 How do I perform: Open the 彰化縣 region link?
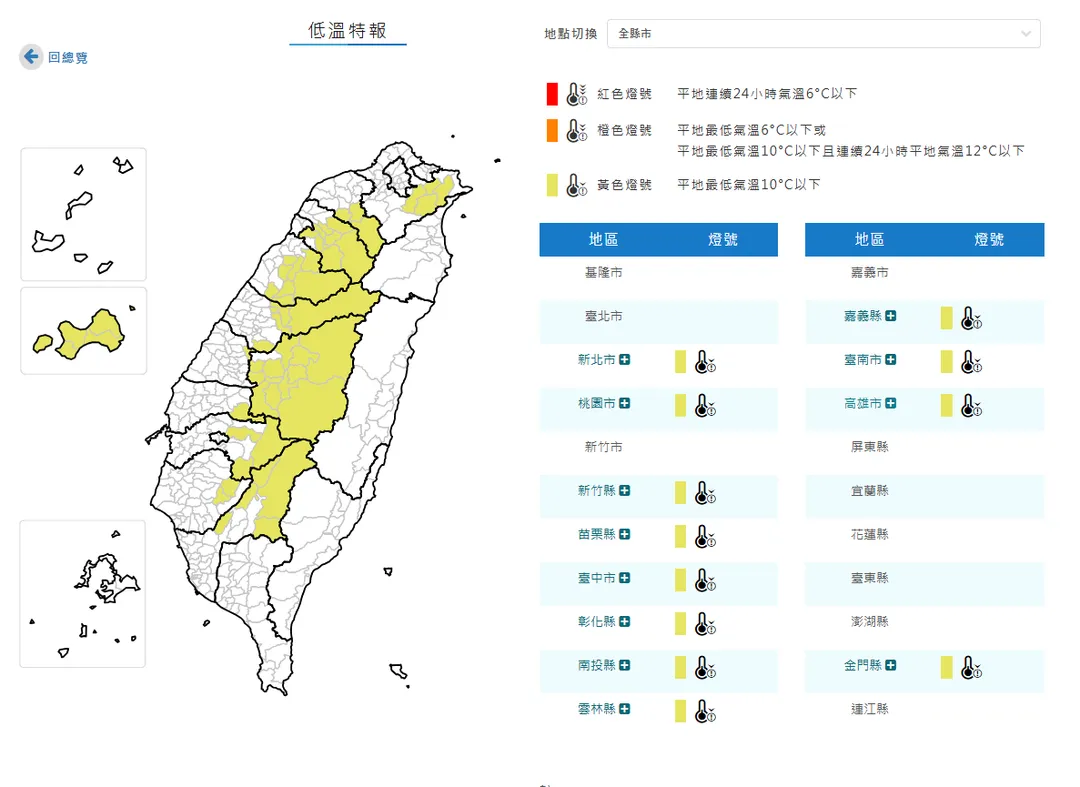596,621
